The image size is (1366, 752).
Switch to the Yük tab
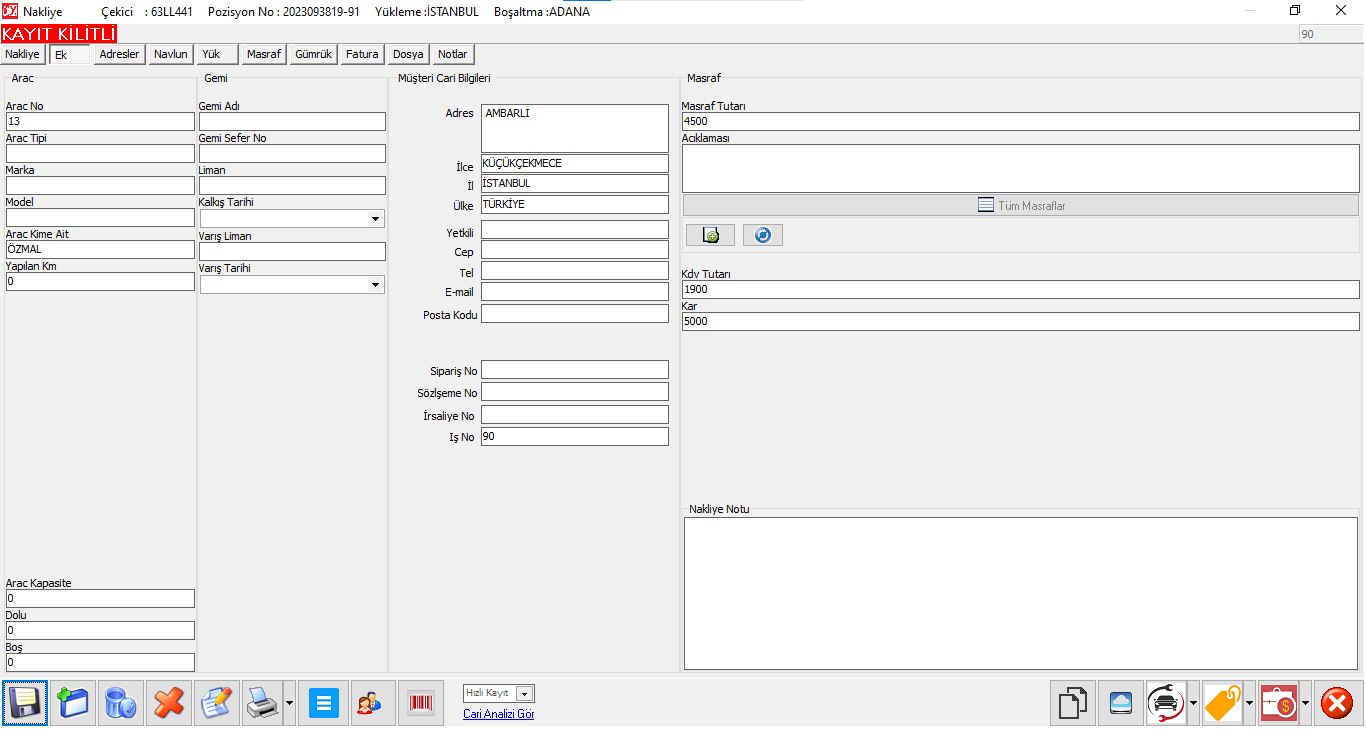(217, 54)
